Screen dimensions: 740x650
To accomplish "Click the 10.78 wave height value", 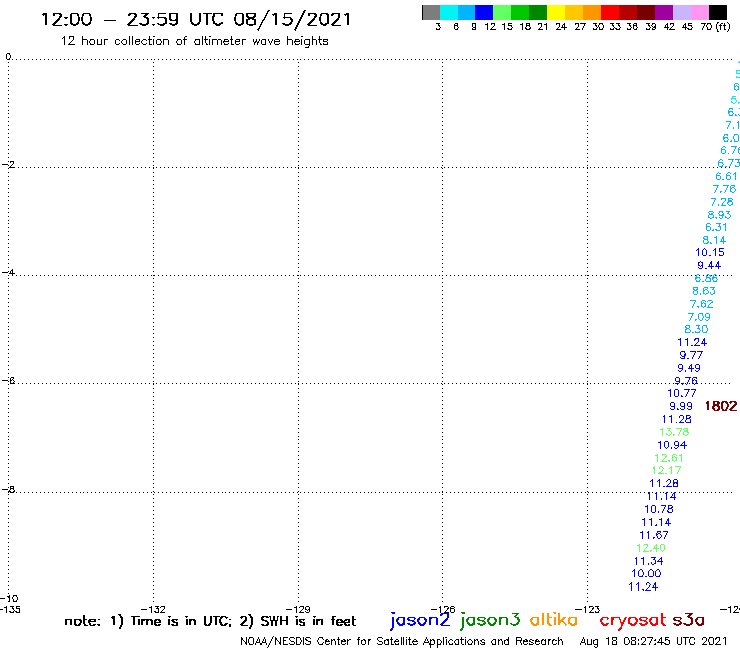I will click(659, 509).
